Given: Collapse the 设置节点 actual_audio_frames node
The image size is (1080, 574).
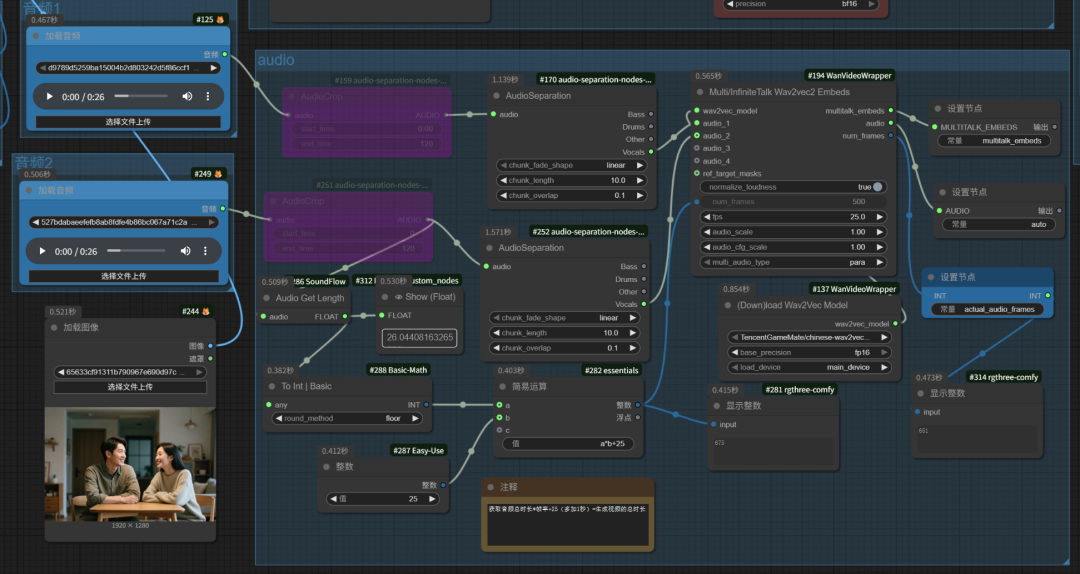Looking at the screenshot, I should click(x=931, y=277).
